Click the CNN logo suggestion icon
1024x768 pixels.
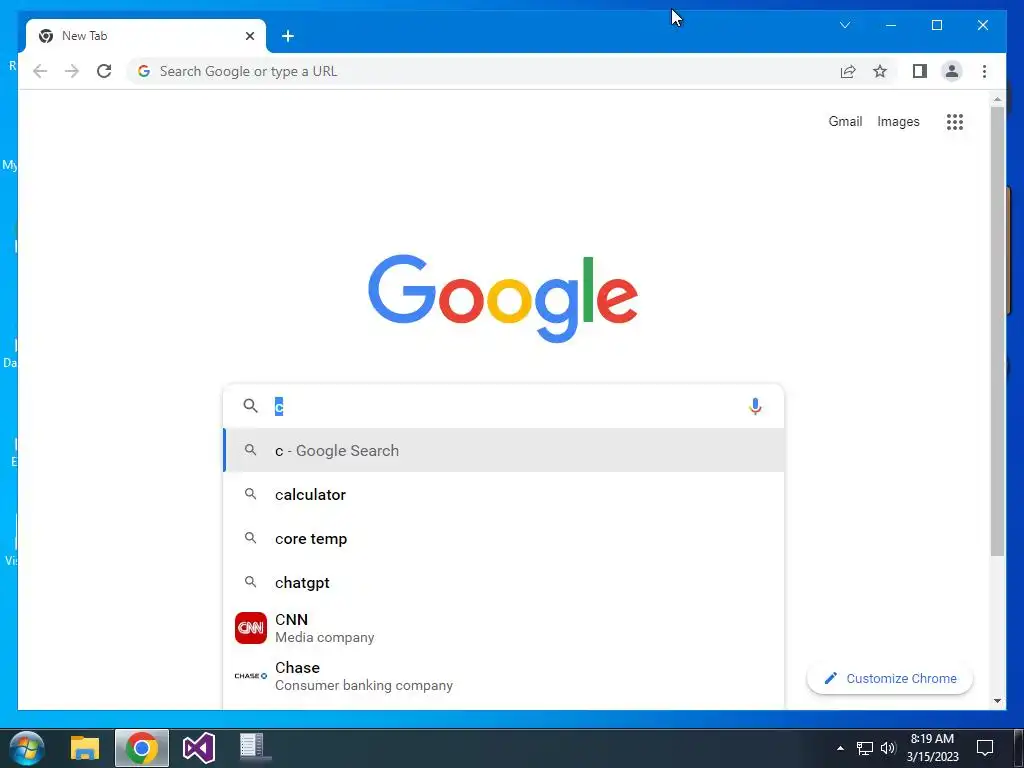point(251,628)
